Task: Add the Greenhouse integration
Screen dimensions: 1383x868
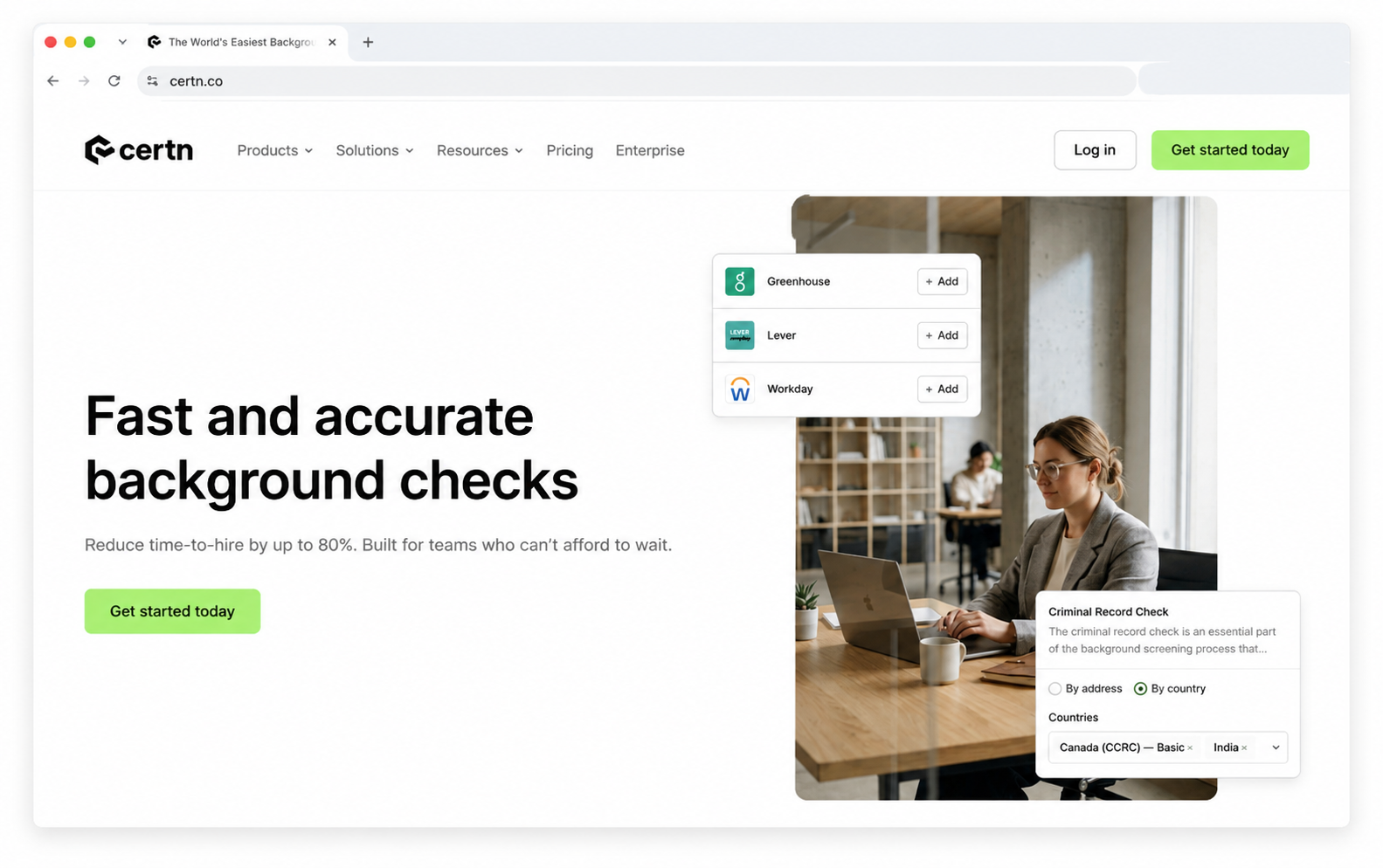Action: tap(942, 281)
